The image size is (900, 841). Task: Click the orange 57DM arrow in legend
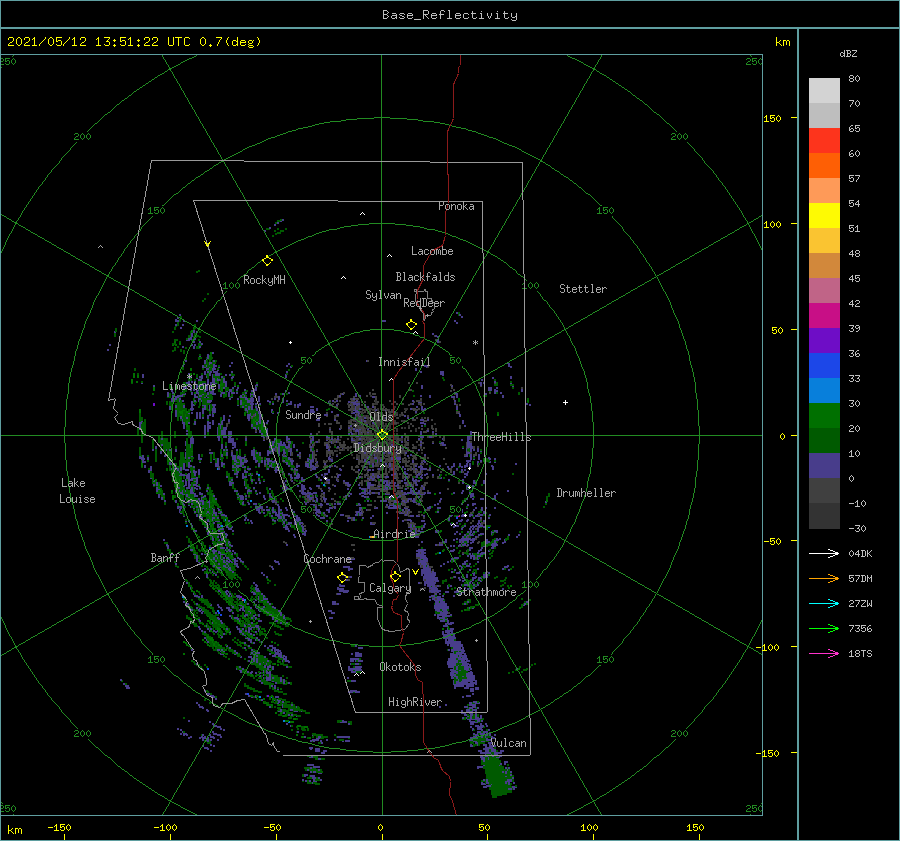824,579
